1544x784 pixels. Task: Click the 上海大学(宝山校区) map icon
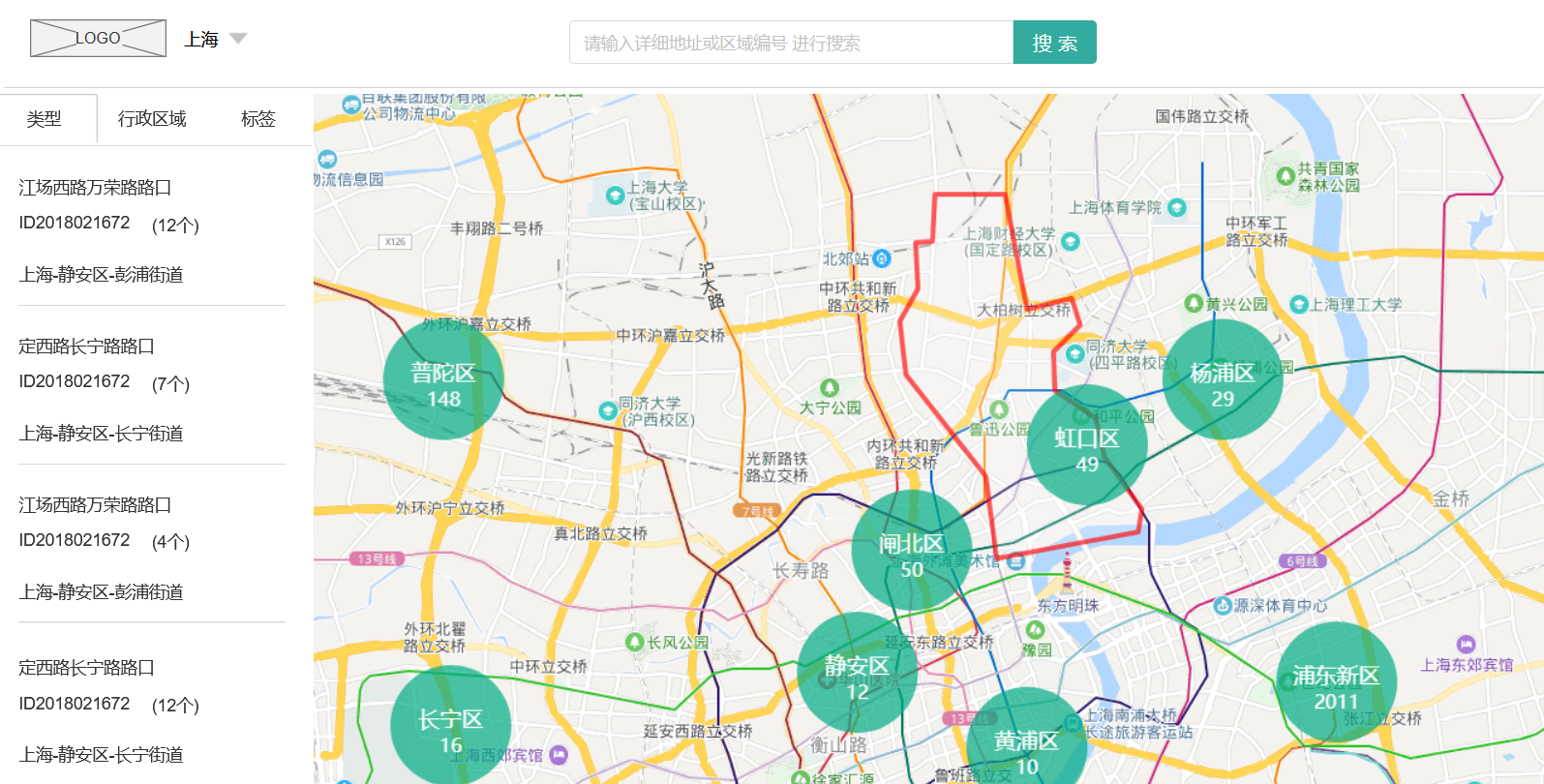click(615, 196)
